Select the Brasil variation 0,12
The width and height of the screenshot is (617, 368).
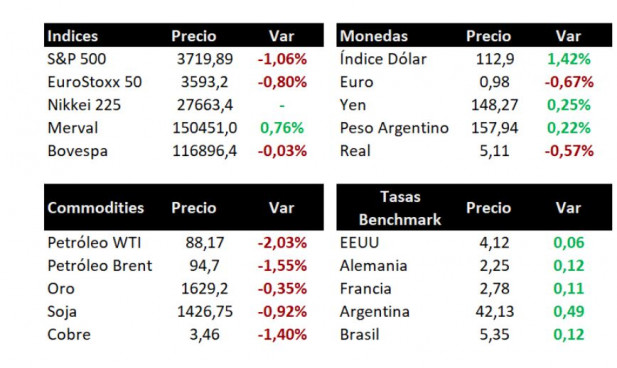(569, 335)
